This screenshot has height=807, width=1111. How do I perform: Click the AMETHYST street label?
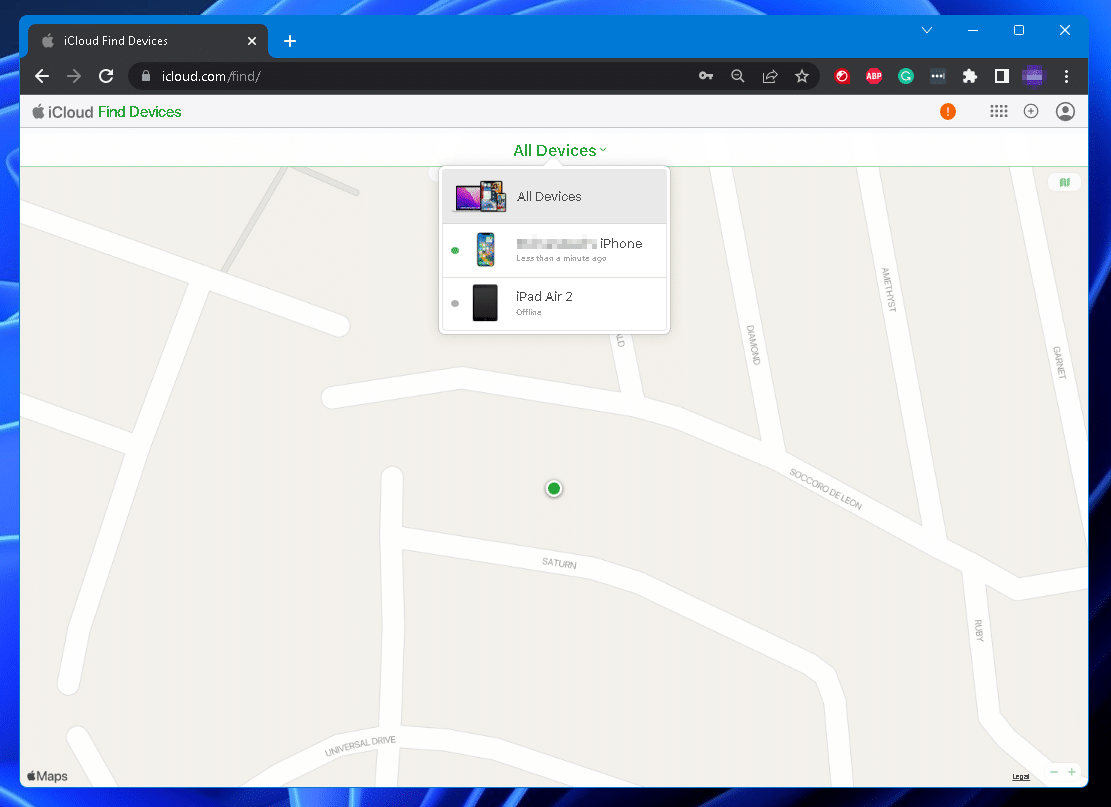[889, 289]
